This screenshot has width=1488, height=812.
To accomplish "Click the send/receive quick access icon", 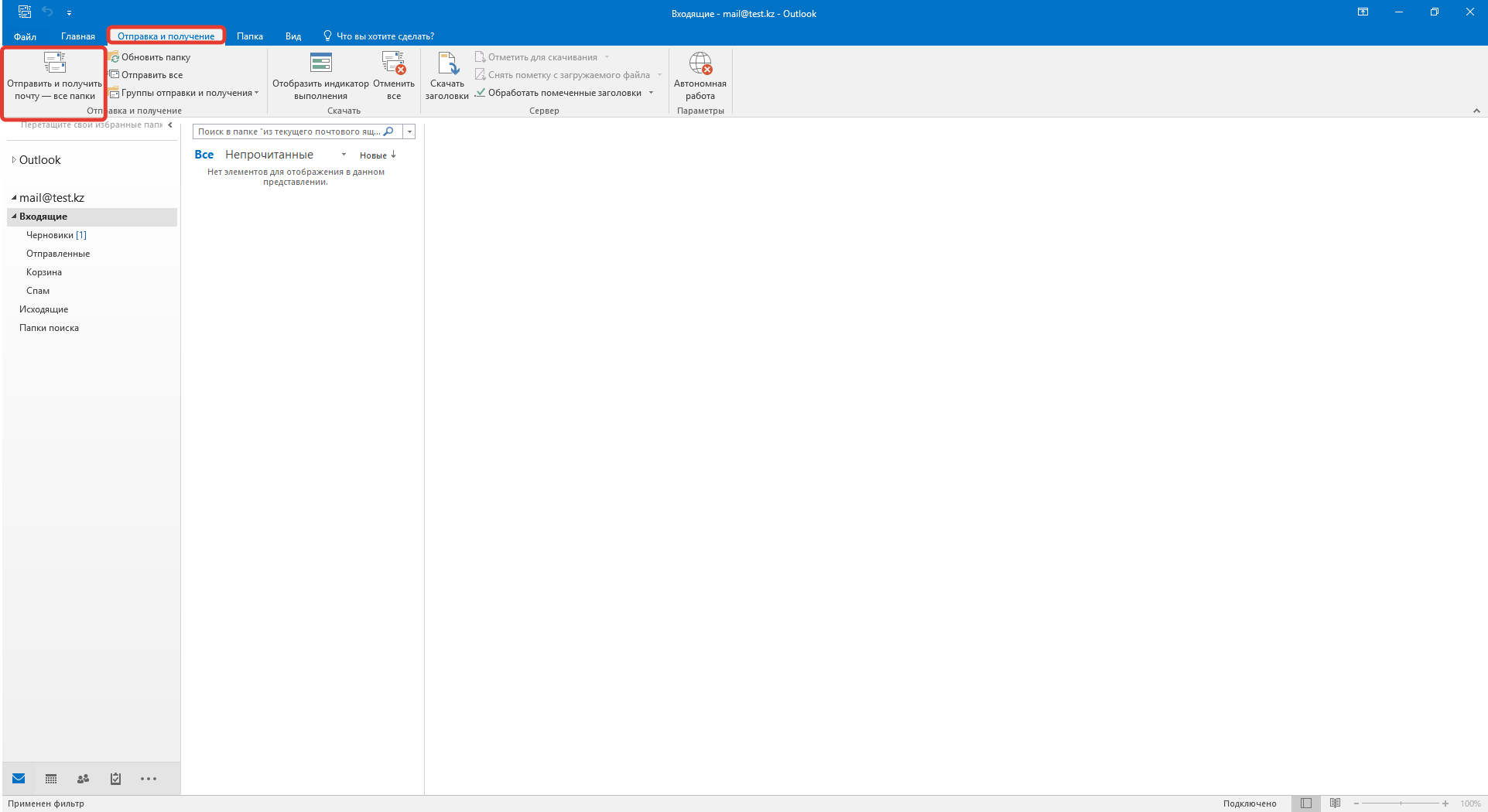I will 25,12.
